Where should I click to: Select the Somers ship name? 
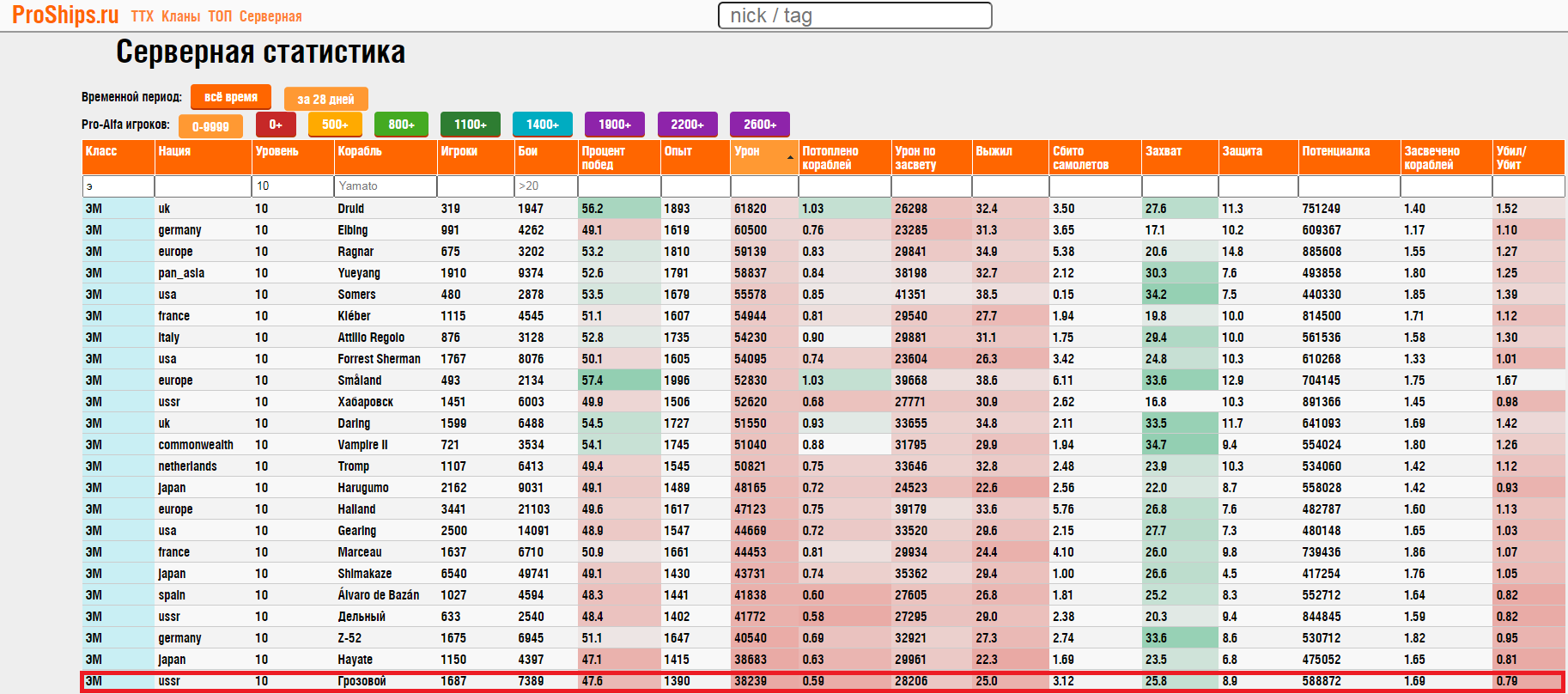tap(356, 295)
